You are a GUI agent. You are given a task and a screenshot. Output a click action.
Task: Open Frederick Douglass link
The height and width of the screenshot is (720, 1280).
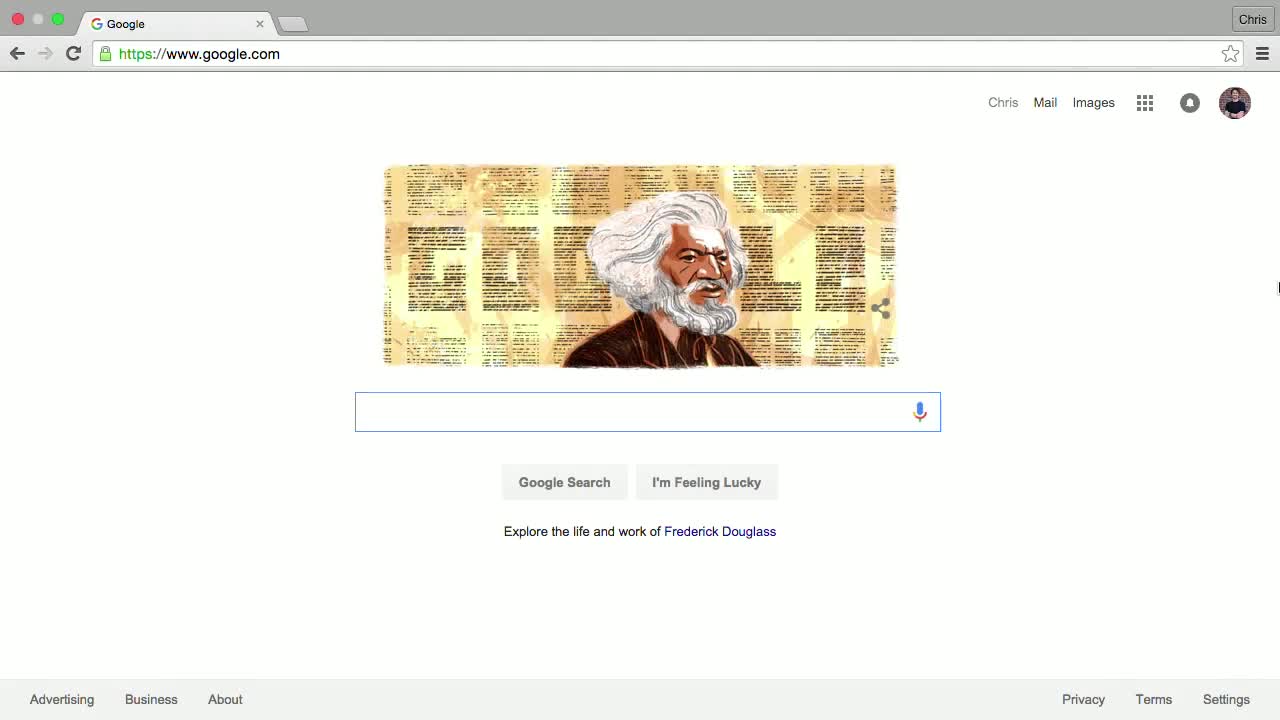(720, 532)
